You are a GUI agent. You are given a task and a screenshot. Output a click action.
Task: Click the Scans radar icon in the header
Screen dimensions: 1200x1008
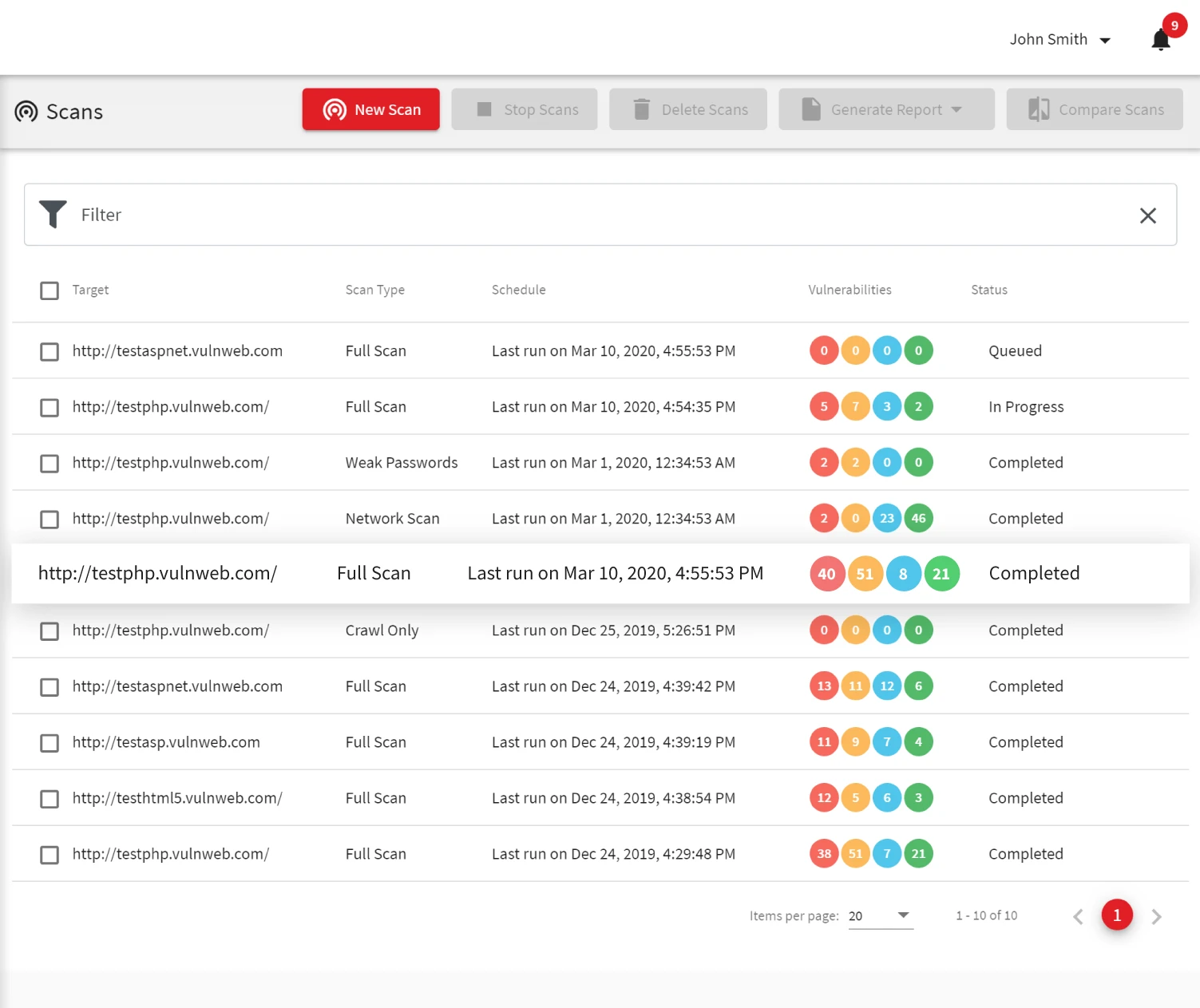pyautogui.click(x=28, y=112)
